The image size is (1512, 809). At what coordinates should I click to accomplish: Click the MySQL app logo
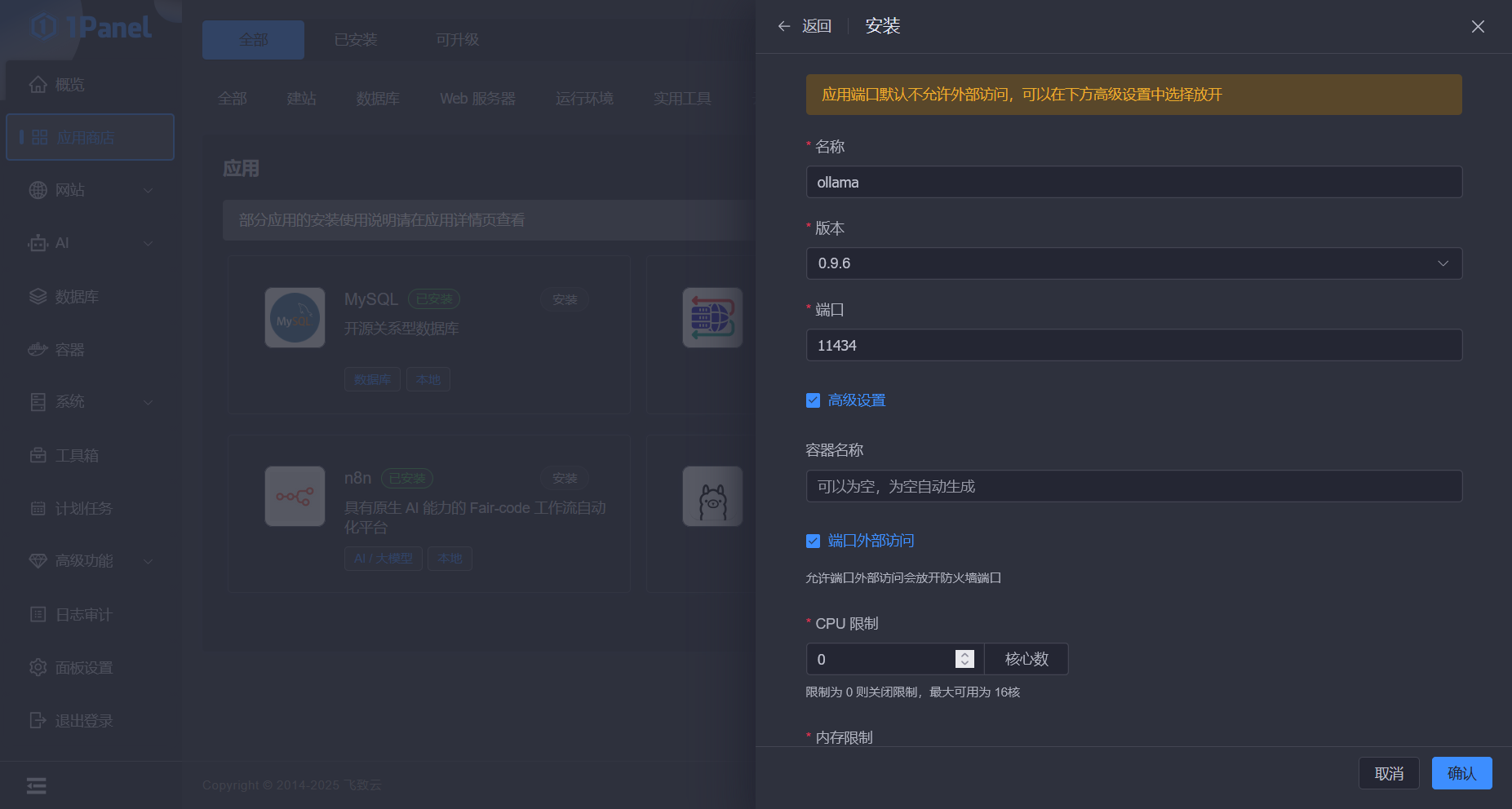tap(295, 318)
